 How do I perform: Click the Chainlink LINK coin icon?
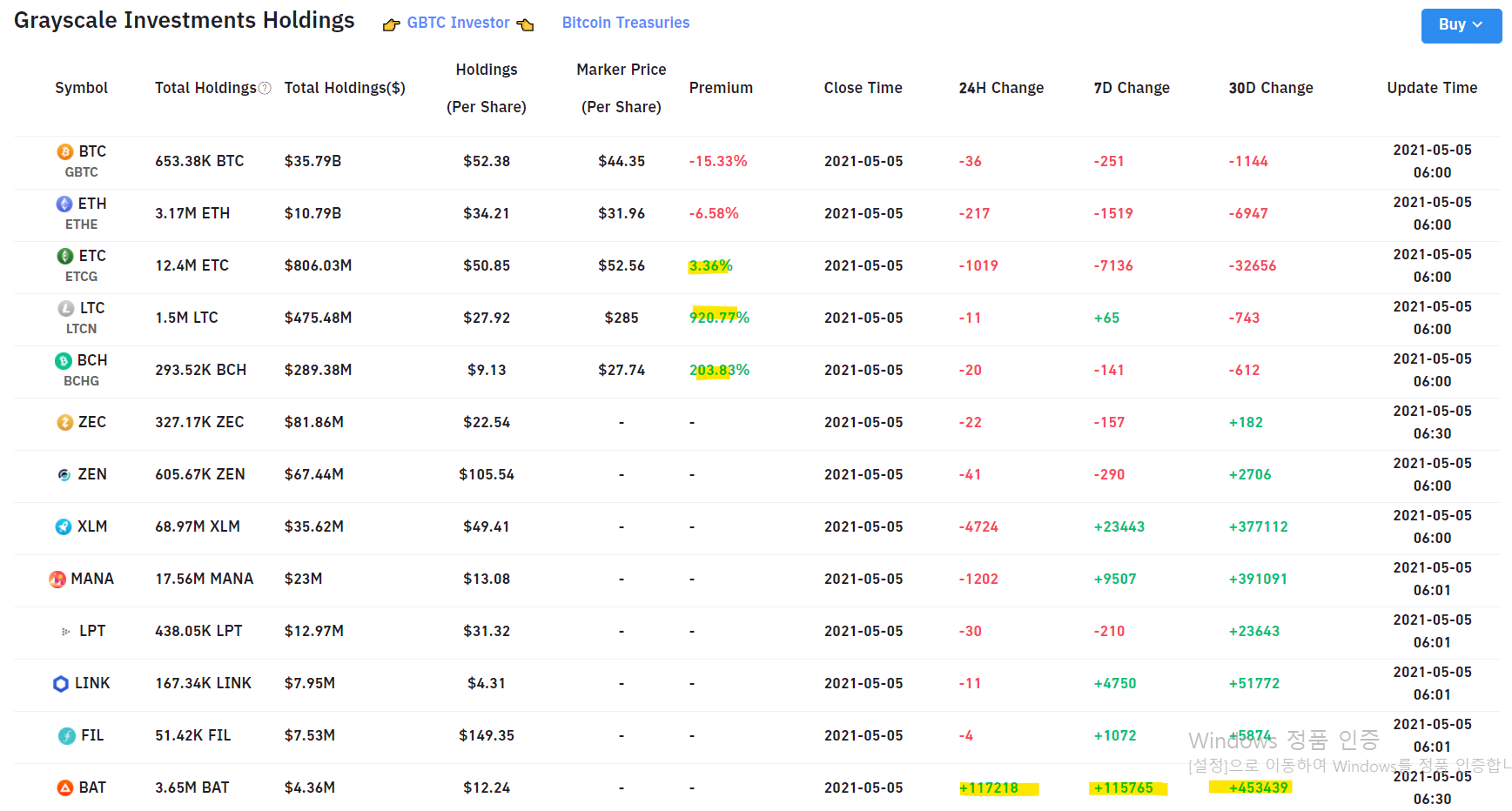pos(61,684)
